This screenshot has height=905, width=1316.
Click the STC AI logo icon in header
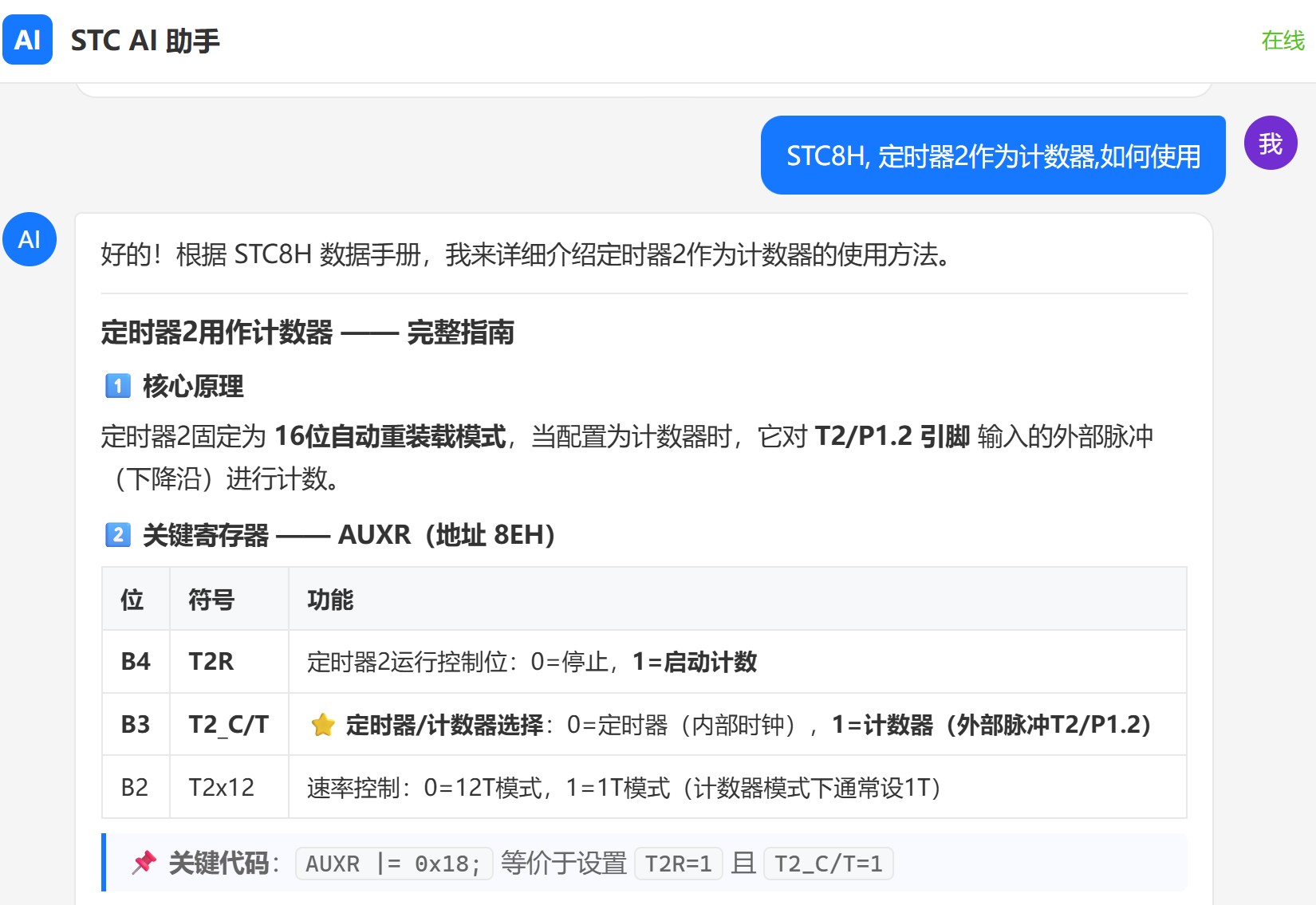[28, 39]
